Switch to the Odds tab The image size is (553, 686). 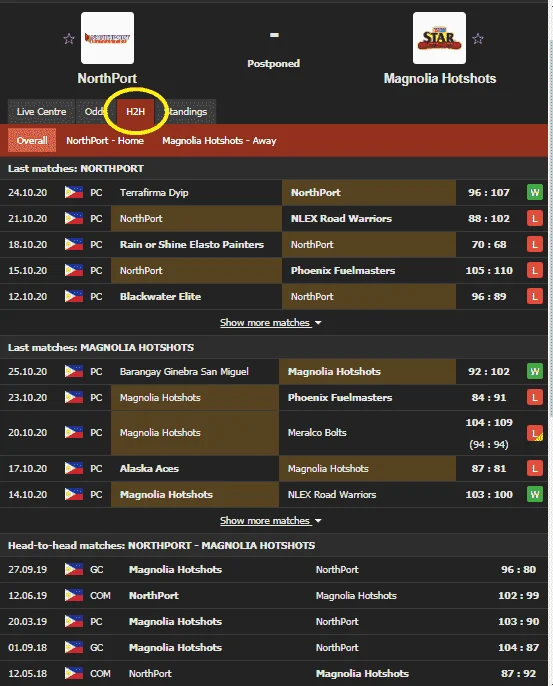[x=96, y=112]
